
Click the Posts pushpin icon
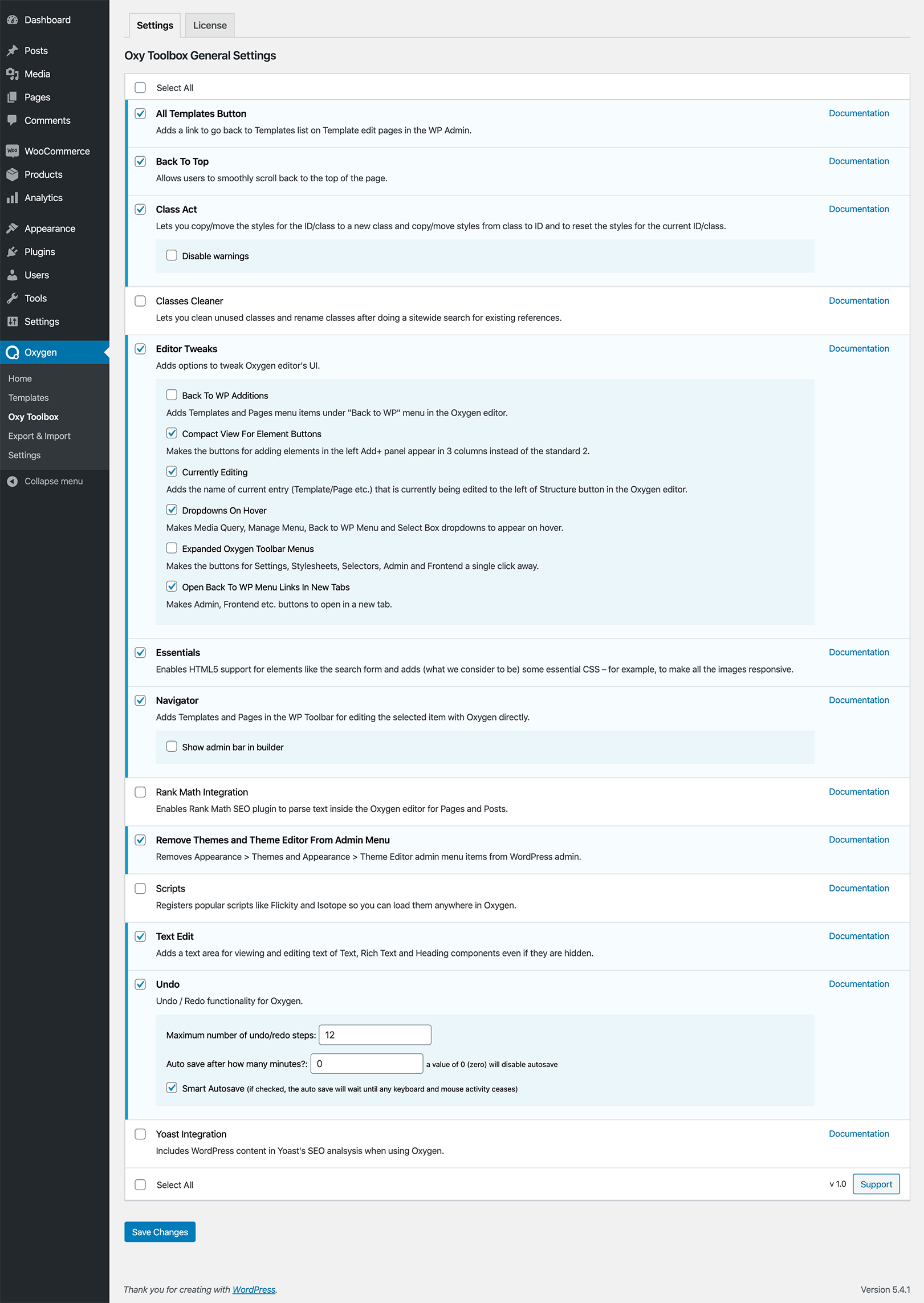click(x=13, y=51)
